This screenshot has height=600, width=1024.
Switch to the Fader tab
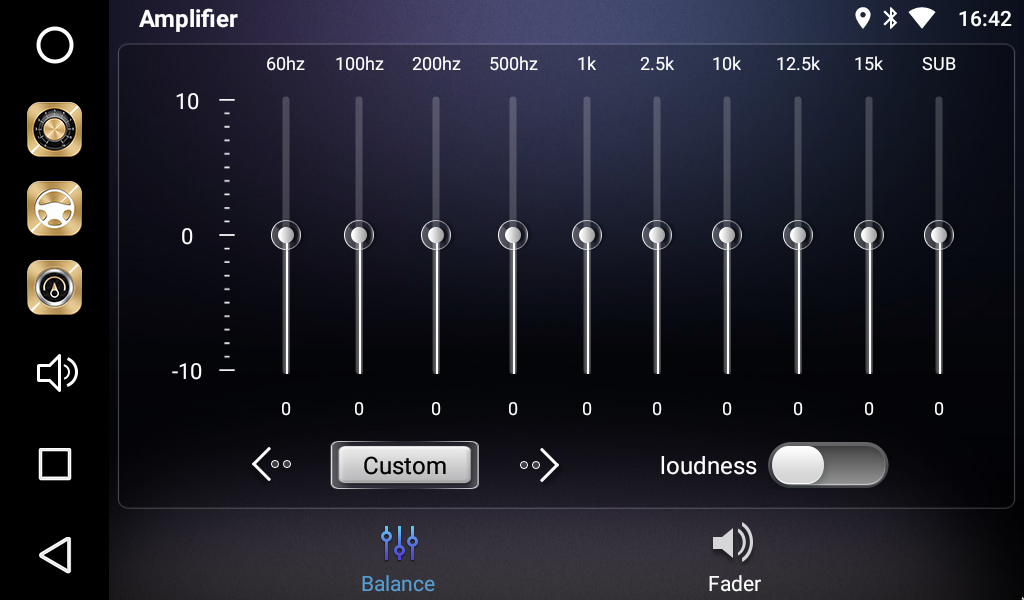click(734, 558)
